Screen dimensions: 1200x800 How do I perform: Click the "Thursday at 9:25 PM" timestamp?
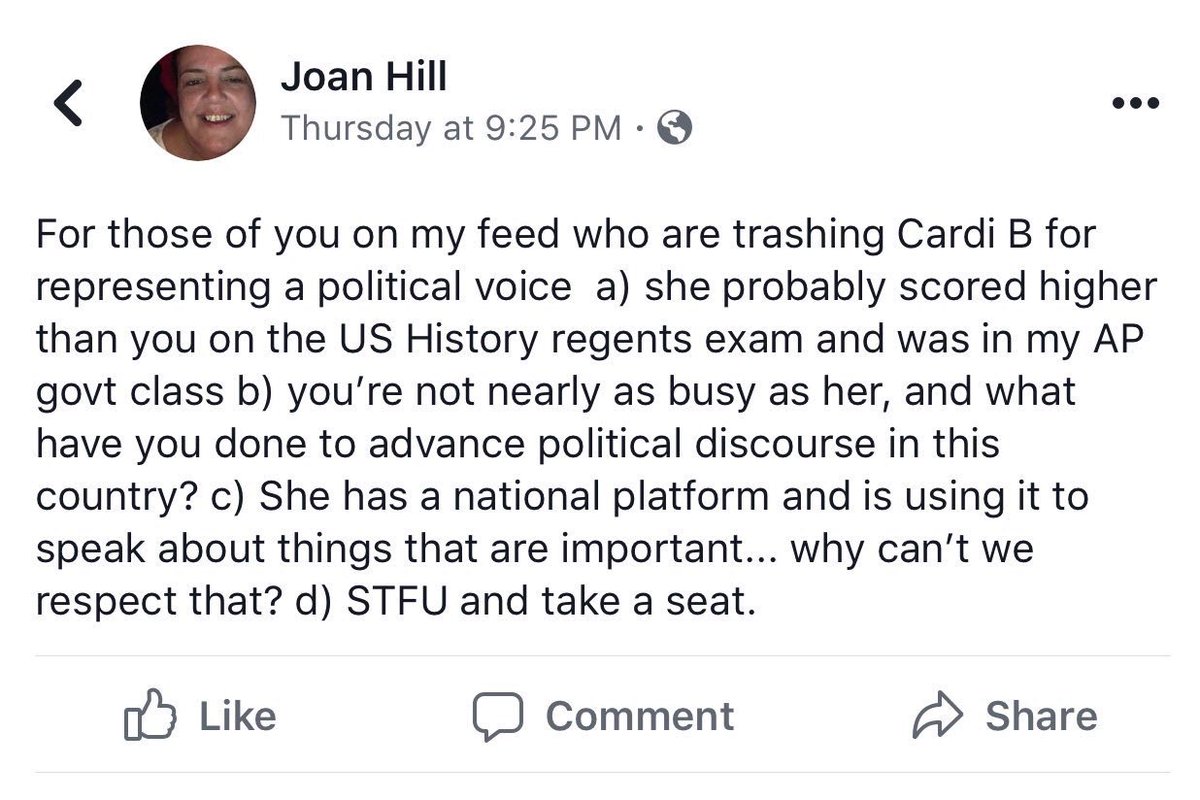[451, 128]
